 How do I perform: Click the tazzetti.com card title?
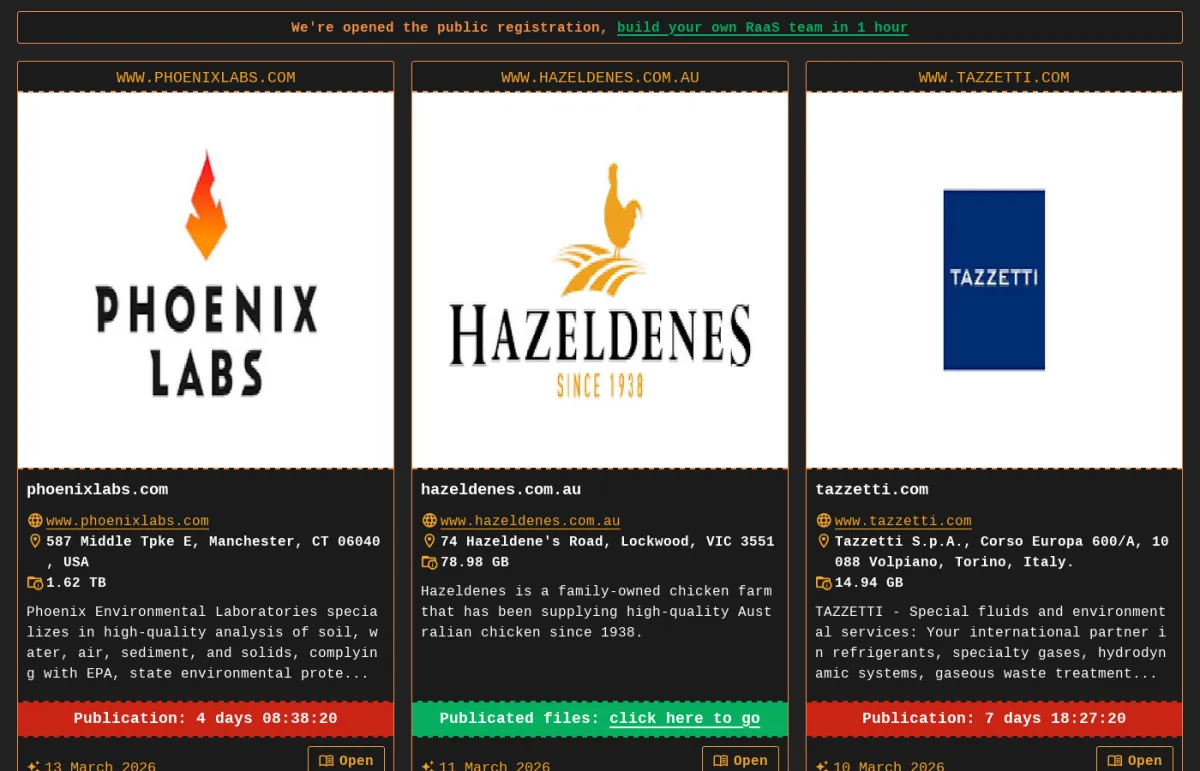872,490
